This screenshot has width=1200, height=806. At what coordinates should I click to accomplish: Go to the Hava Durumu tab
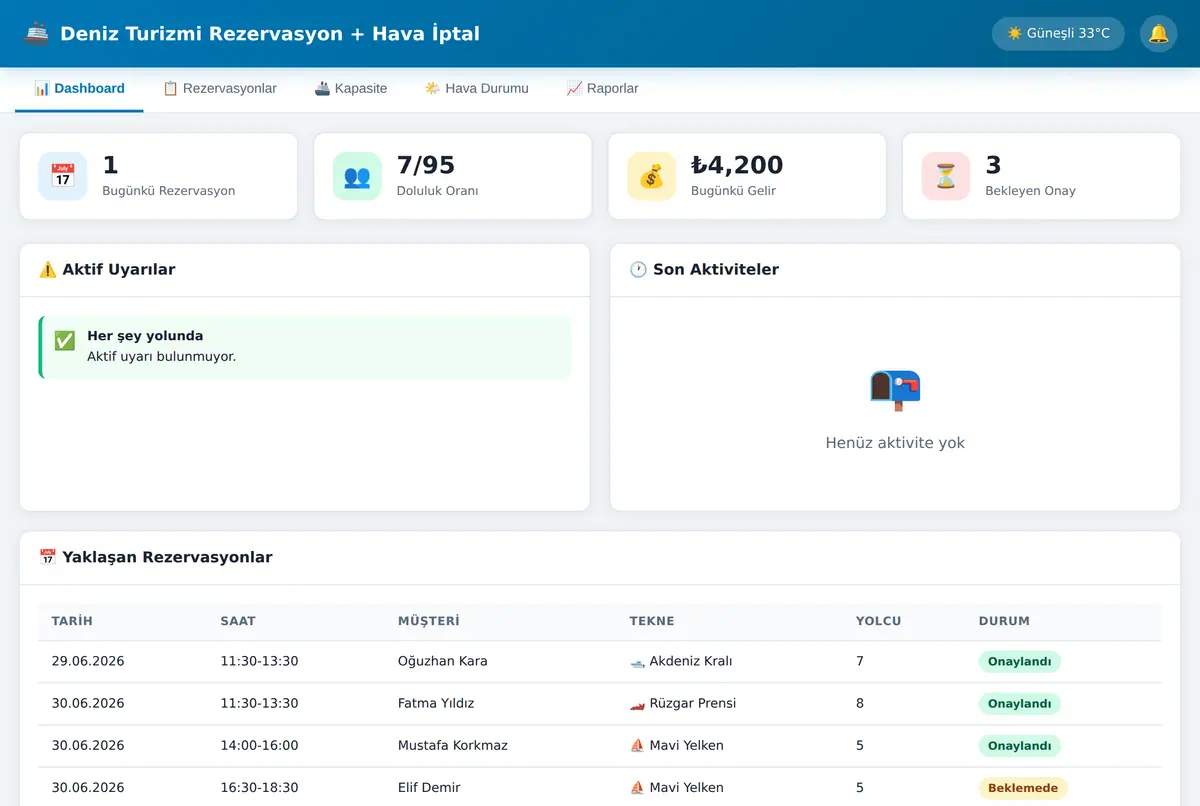[477, 88]
